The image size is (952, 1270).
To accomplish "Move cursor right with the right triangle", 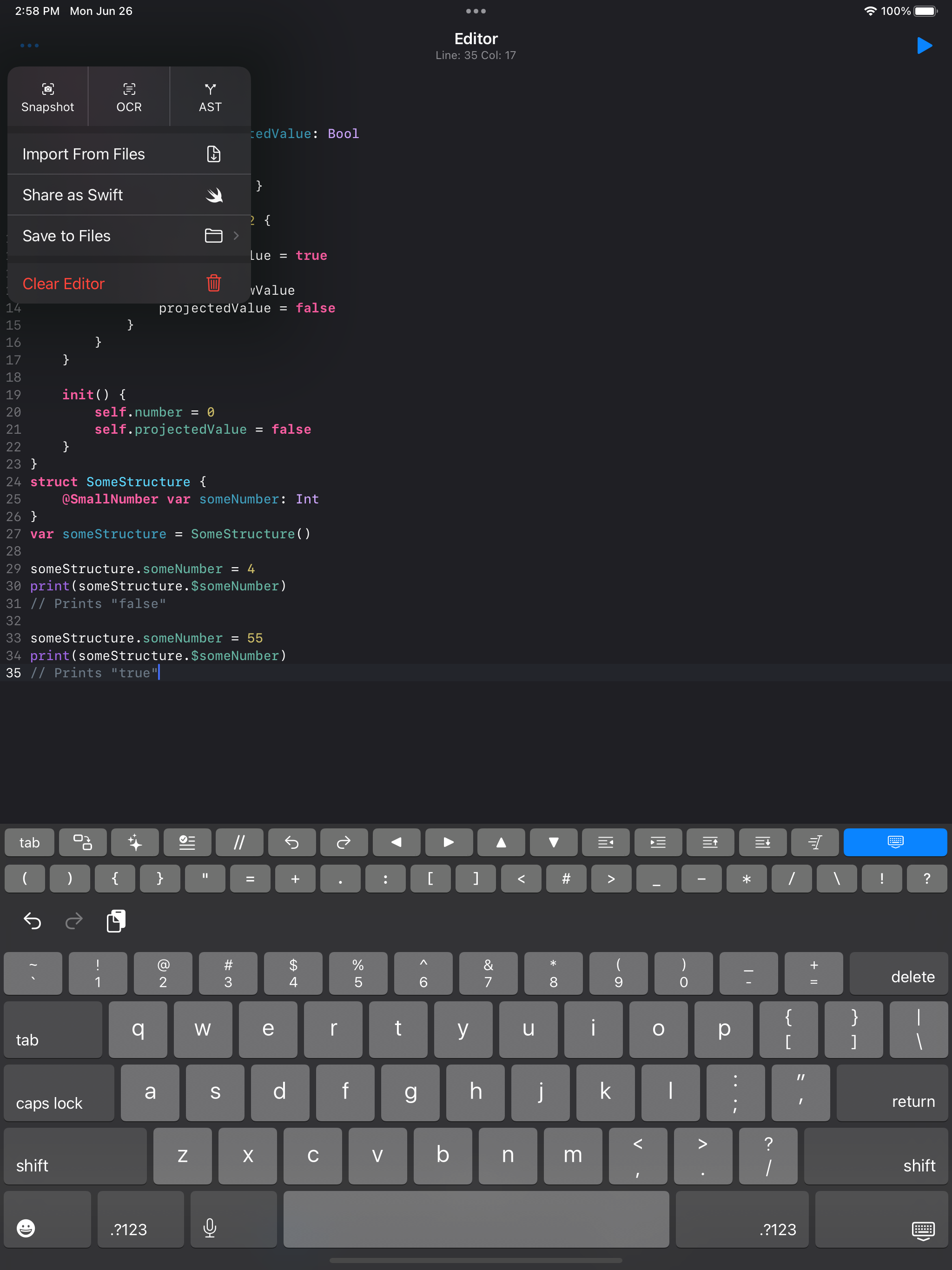I will click(x=449, y=843).
